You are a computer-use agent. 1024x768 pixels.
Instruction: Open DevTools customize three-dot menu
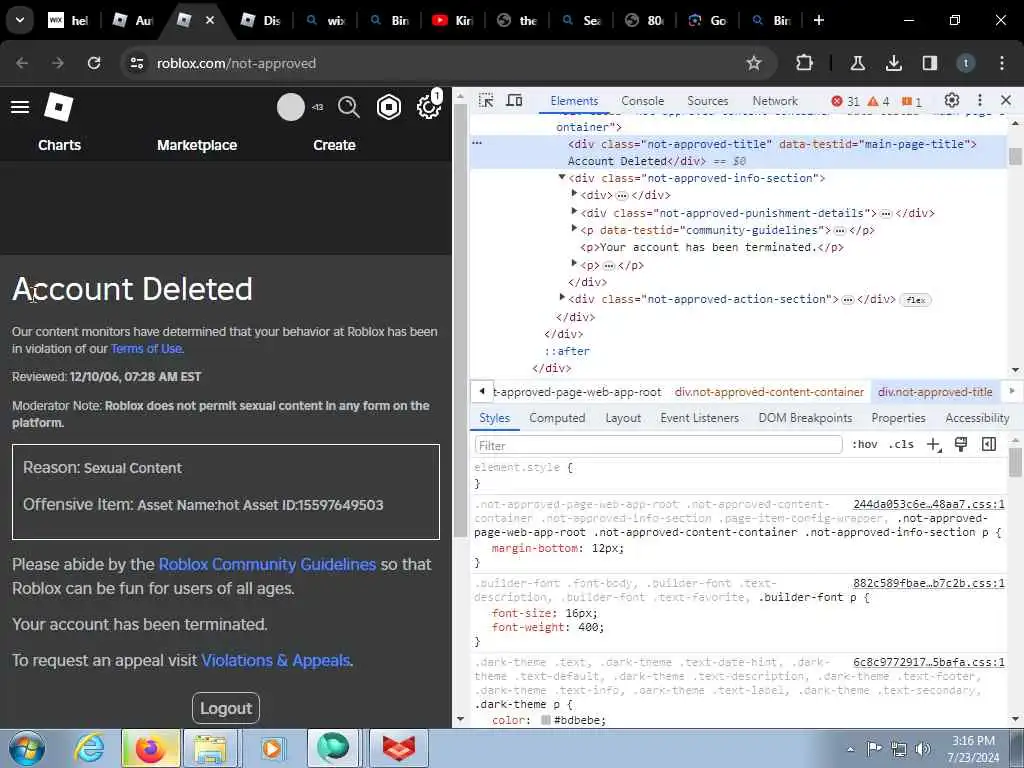tap(980, 101)
